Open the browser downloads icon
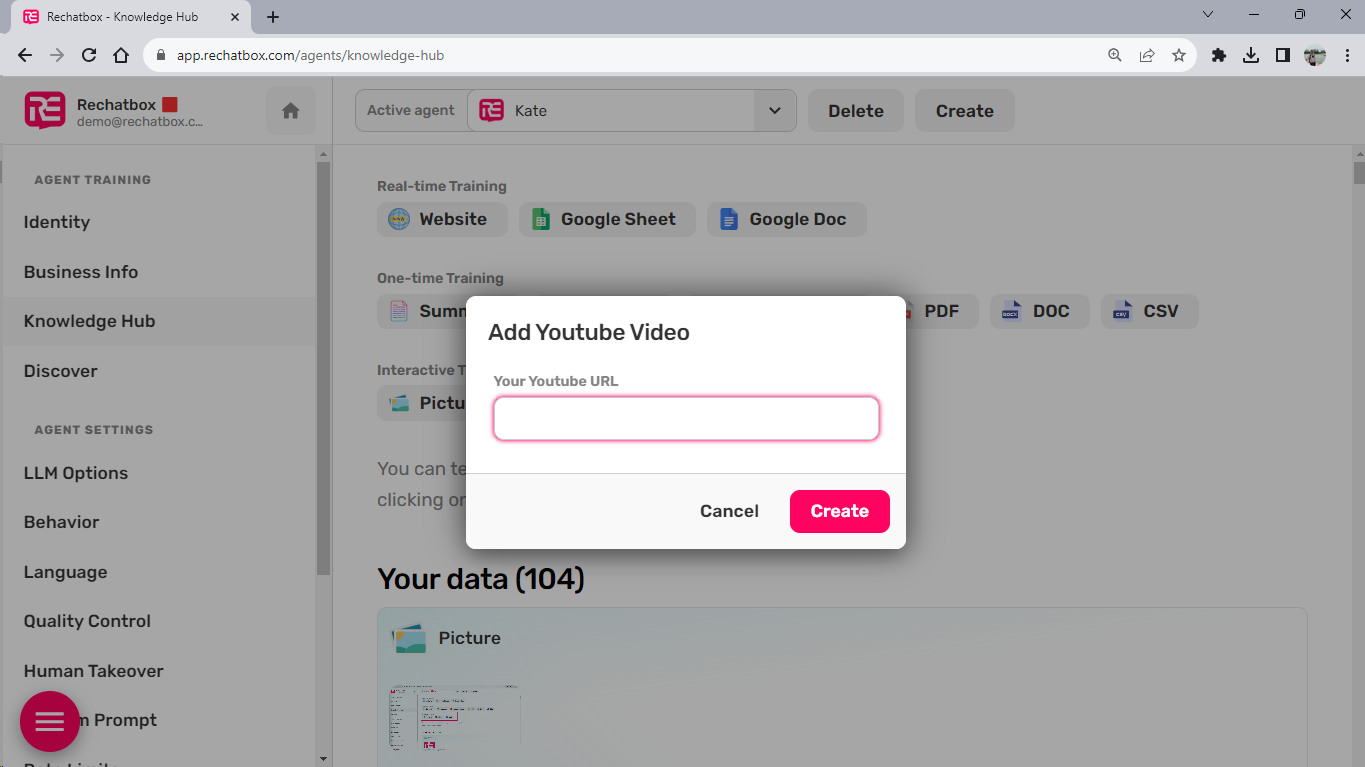 point(1251,56)
